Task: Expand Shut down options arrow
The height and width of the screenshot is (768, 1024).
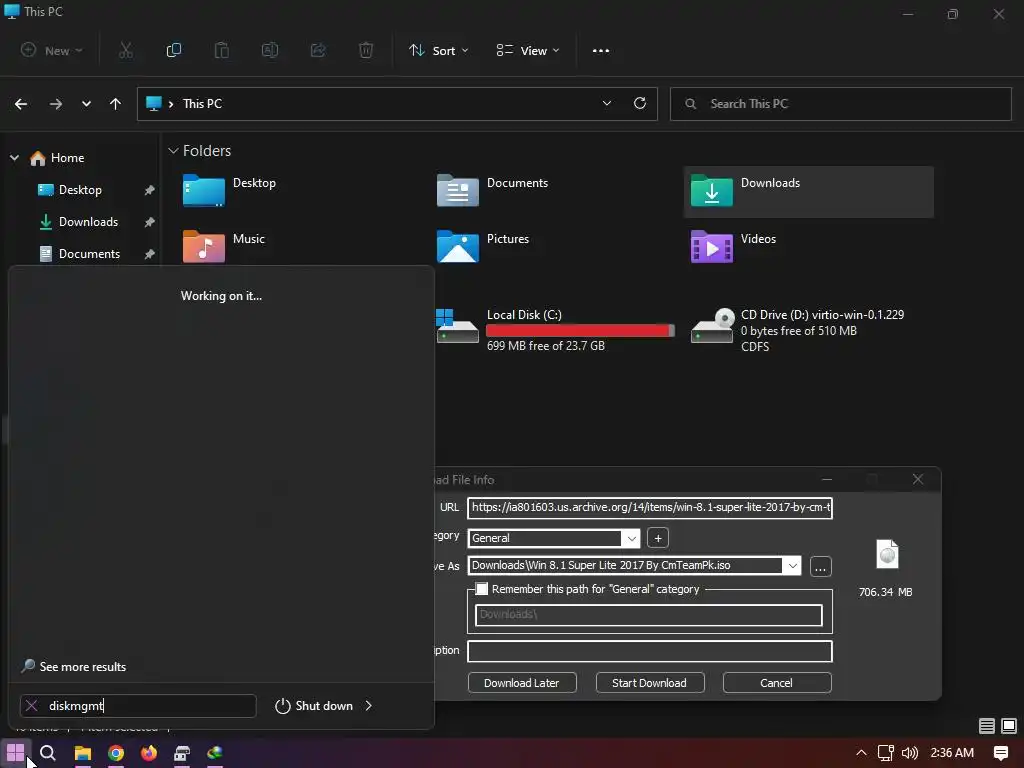Action: click(x=368, y=705)
